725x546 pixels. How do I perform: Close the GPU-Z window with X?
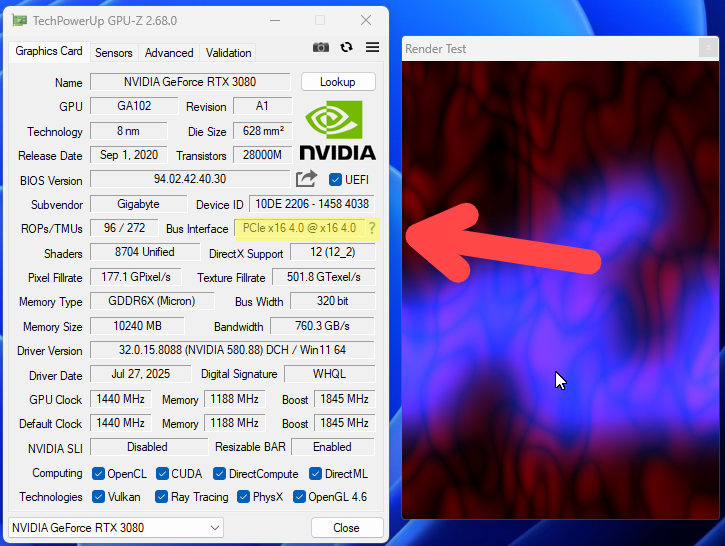tap(366, 20)
